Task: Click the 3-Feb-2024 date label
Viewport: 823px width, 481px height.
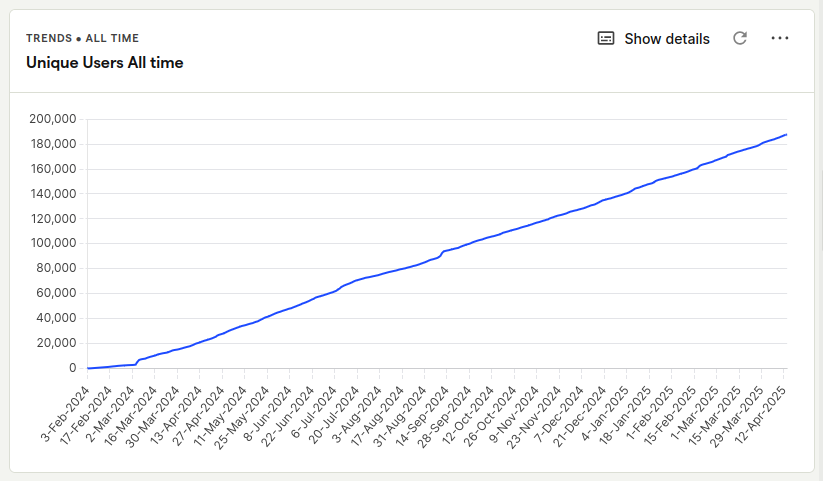Action: click(65, 414)
